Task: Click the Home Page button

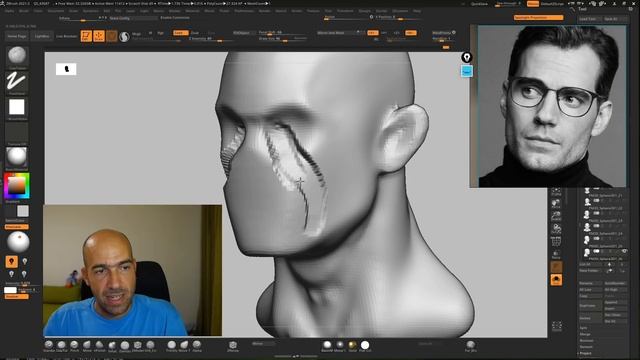Action: (x=16, y=36)
